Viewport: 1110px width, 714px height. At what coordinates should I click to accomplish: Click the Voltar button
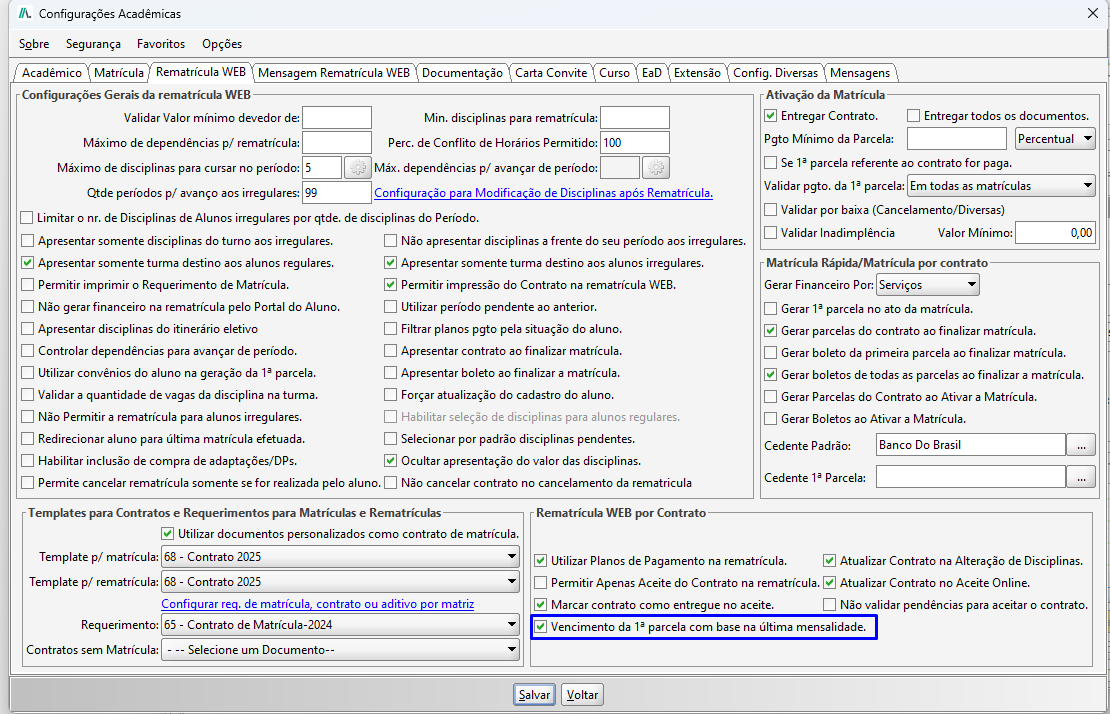click(x=582, y=695)
